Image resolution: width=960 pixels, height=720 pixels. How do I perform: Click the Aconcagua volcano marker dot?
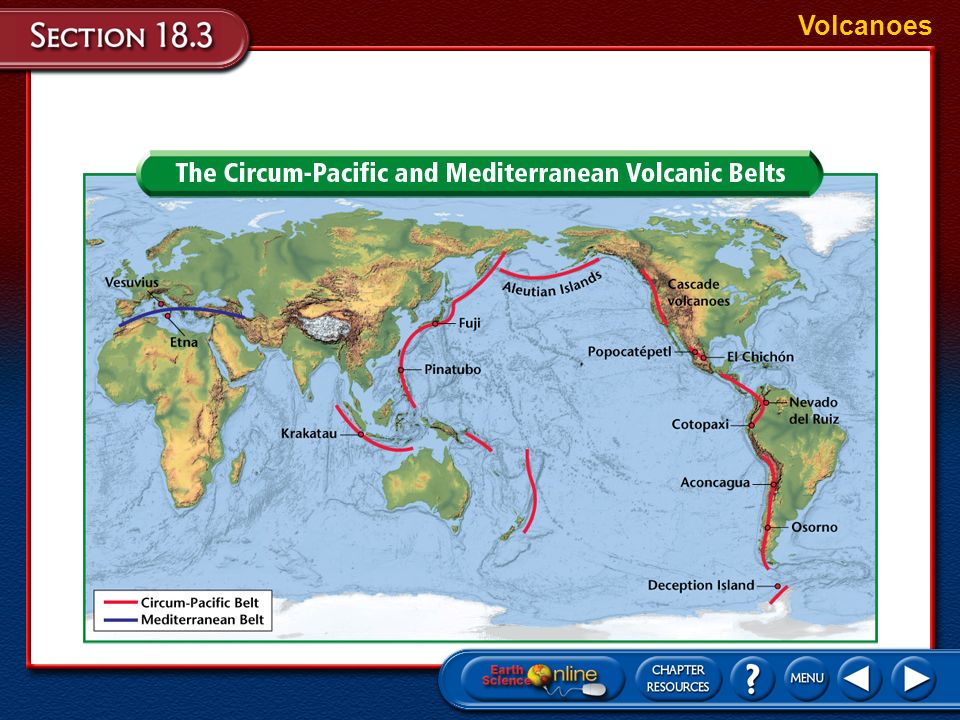tap(773, 484)
